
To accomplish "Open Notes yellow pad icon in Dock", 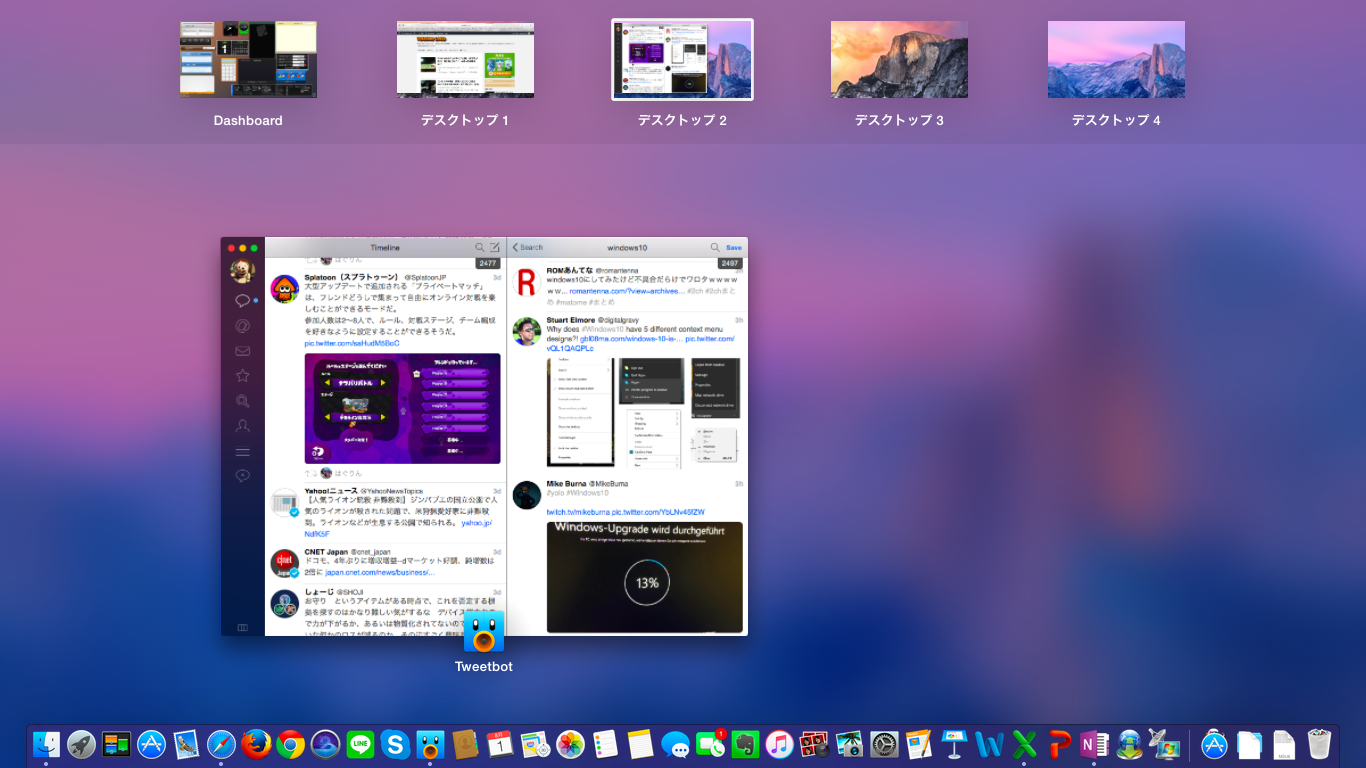I will pos(640,744).
